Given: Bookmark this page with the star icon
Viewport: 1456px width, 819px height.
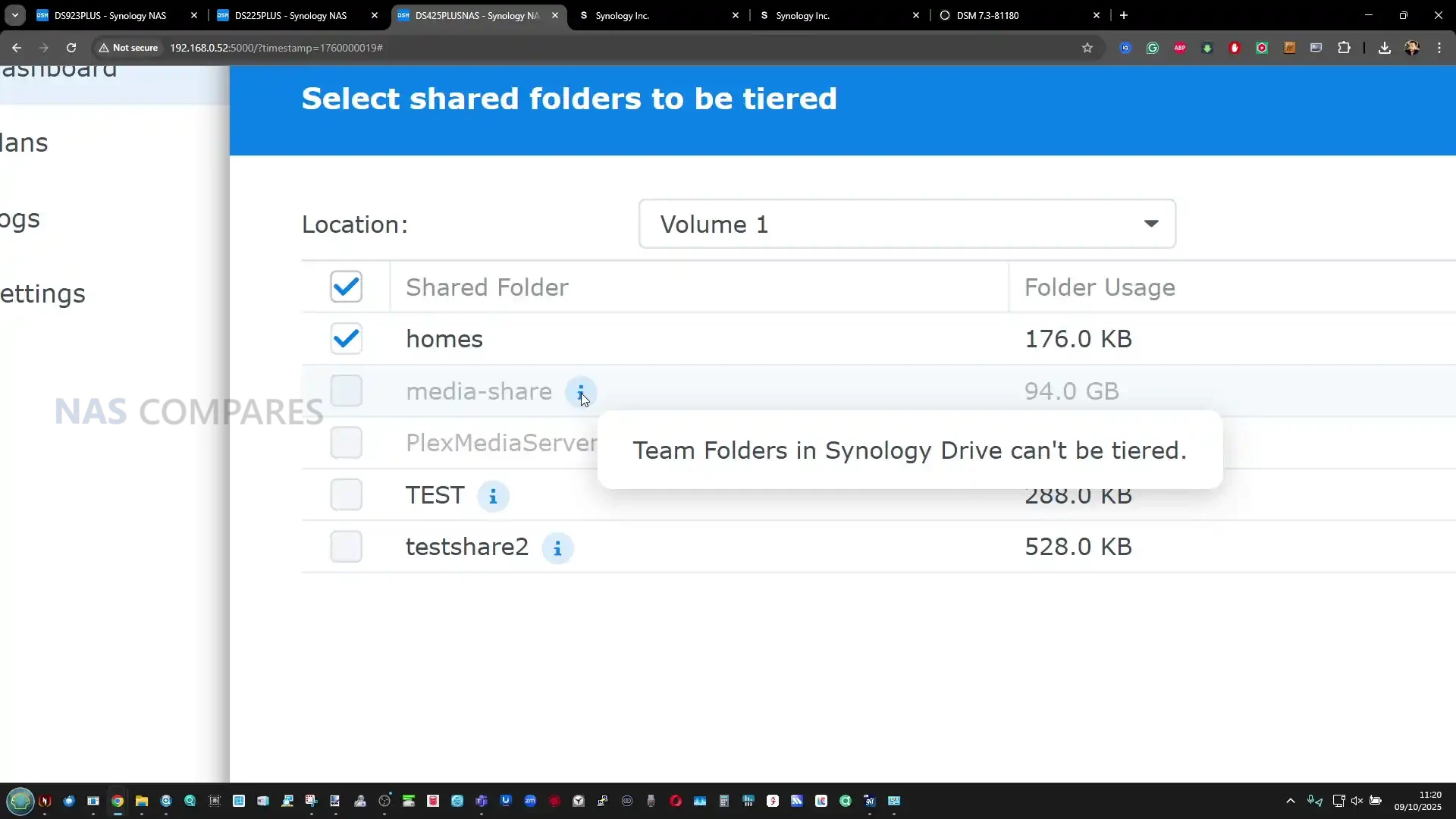Looking at the screenshot, I should tap(1087, 48).
